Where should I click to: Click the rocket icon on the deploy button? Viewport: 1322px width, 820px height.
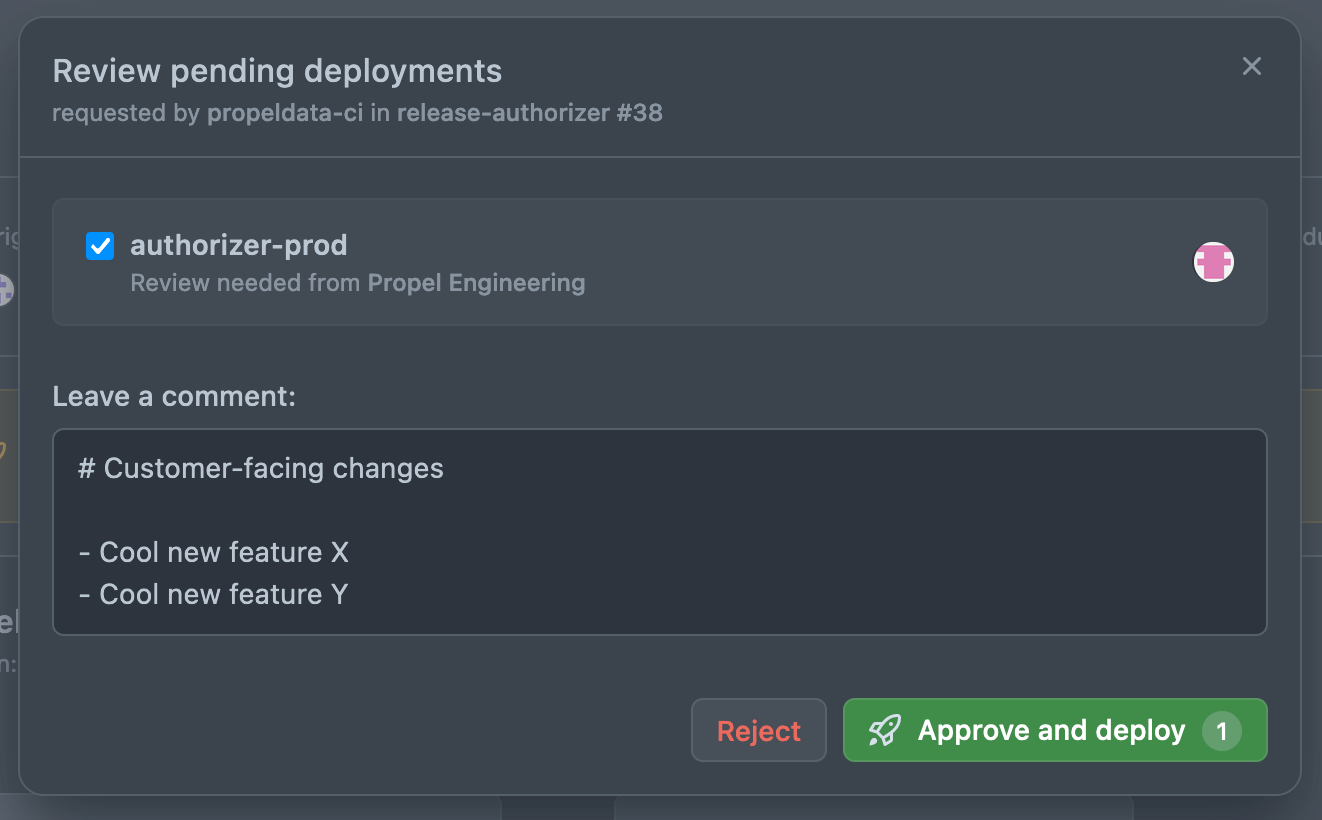pyautogui.click(x=884, y=731)
